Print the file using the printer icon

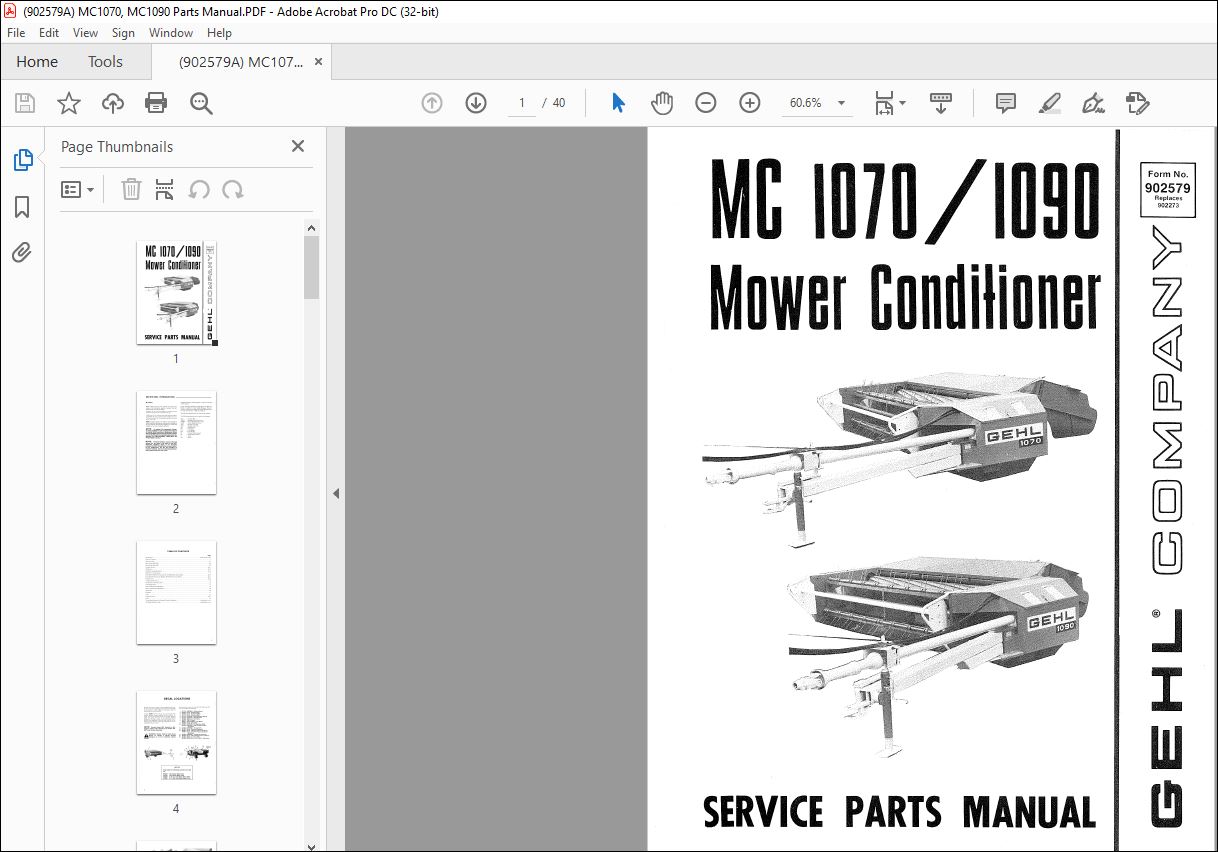(156, 103)
